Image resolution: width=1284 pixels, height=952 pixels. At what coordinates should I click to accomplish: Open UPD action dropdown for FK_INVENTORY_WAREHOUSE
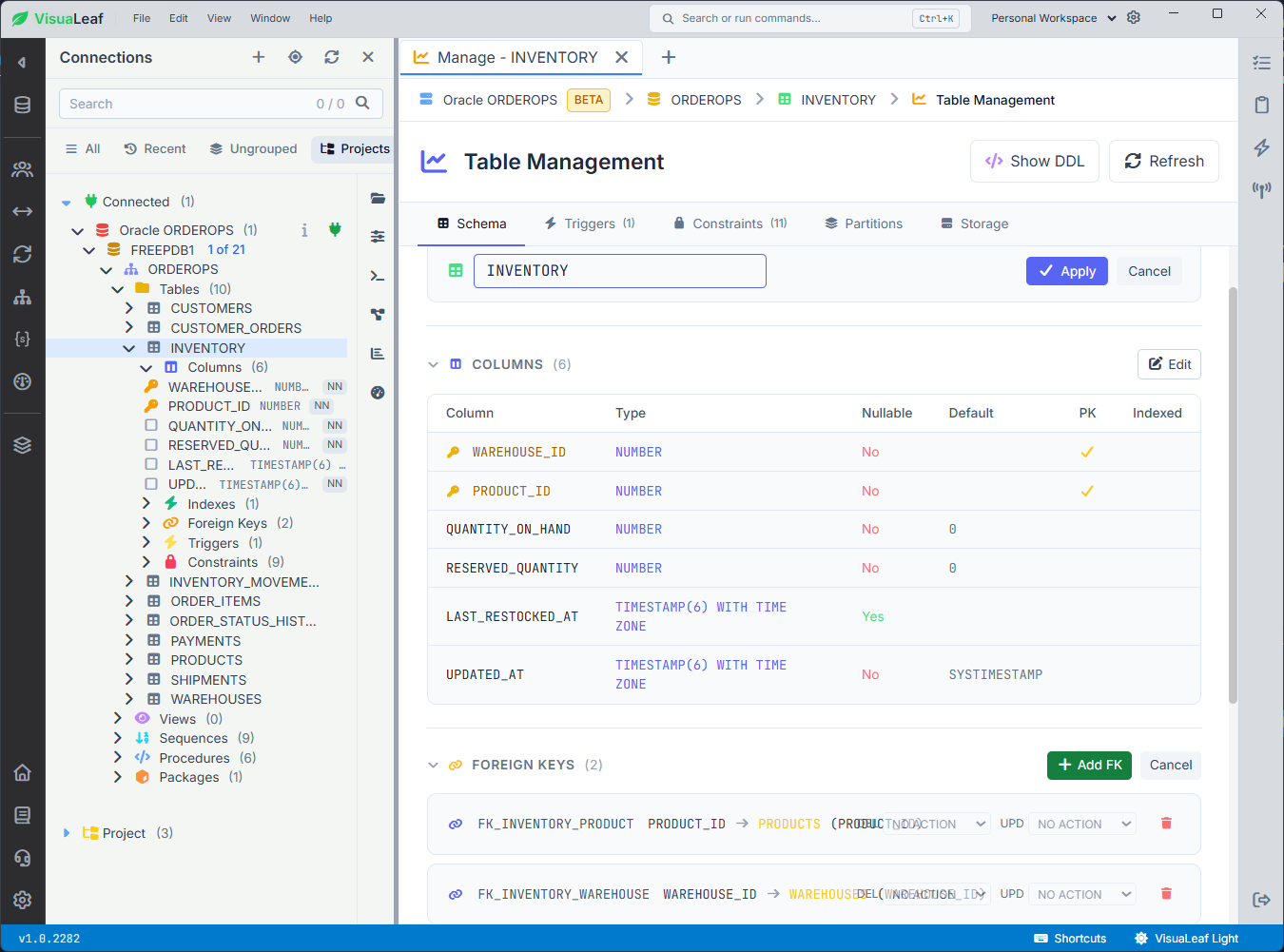(x=1084, y=894)
